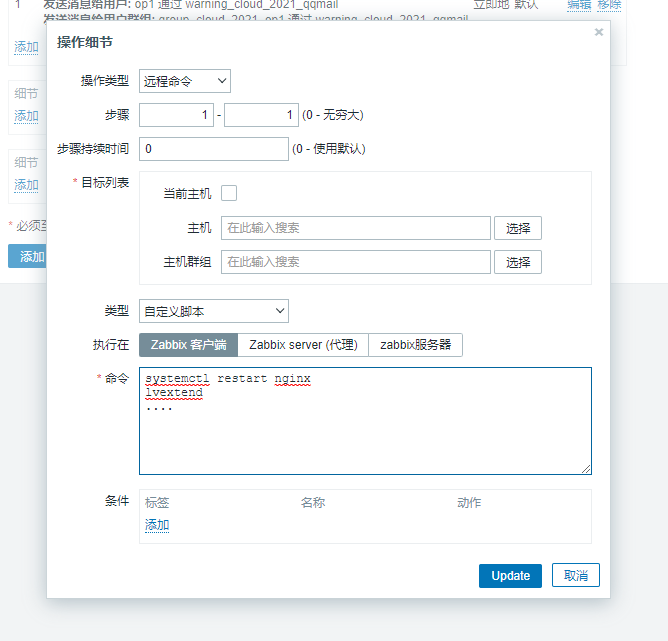Cancel the dialog with 取消 button

(x=576, y=576)
